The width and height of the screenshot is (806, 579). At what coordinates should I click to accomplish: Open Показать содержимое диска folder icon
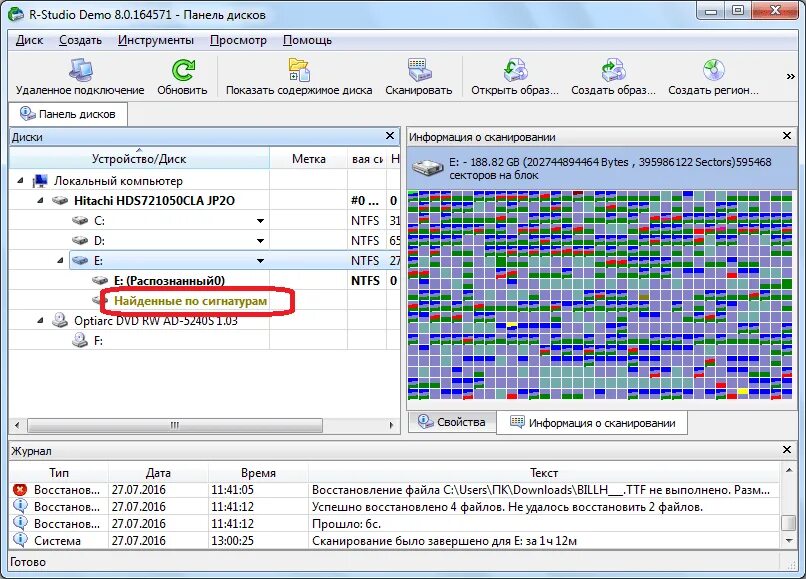pyautogui.click(x=299, y=70)
